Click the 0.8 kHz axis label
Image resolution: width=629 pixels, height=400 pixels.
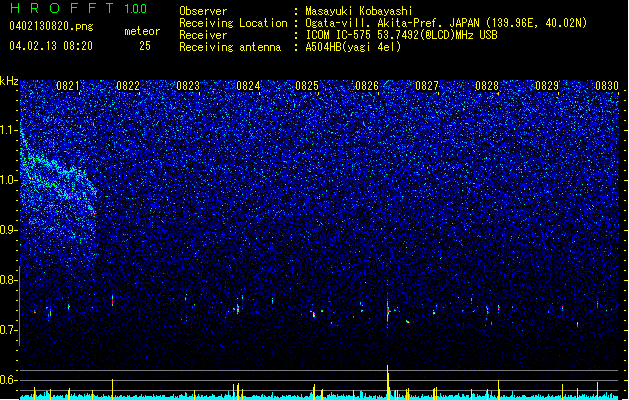(x=9, y=280)
